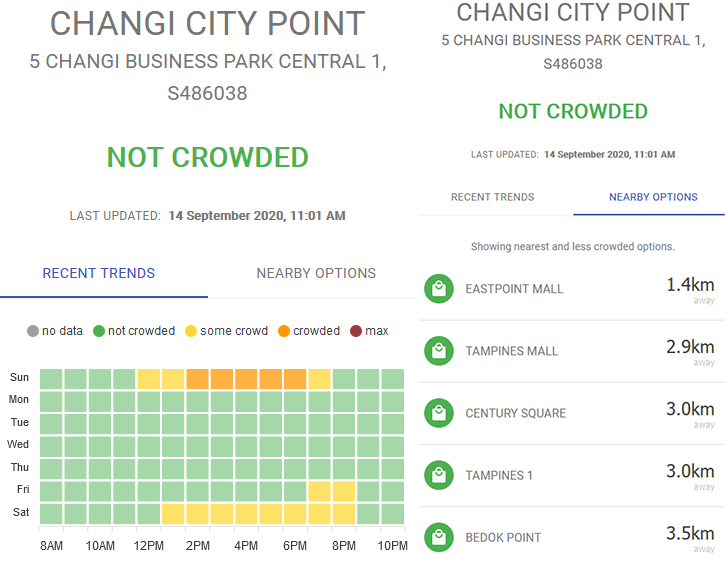Click the S486038 postal code in left panel
The height and width of the screenshot is (564, 725).
(207, 93)
